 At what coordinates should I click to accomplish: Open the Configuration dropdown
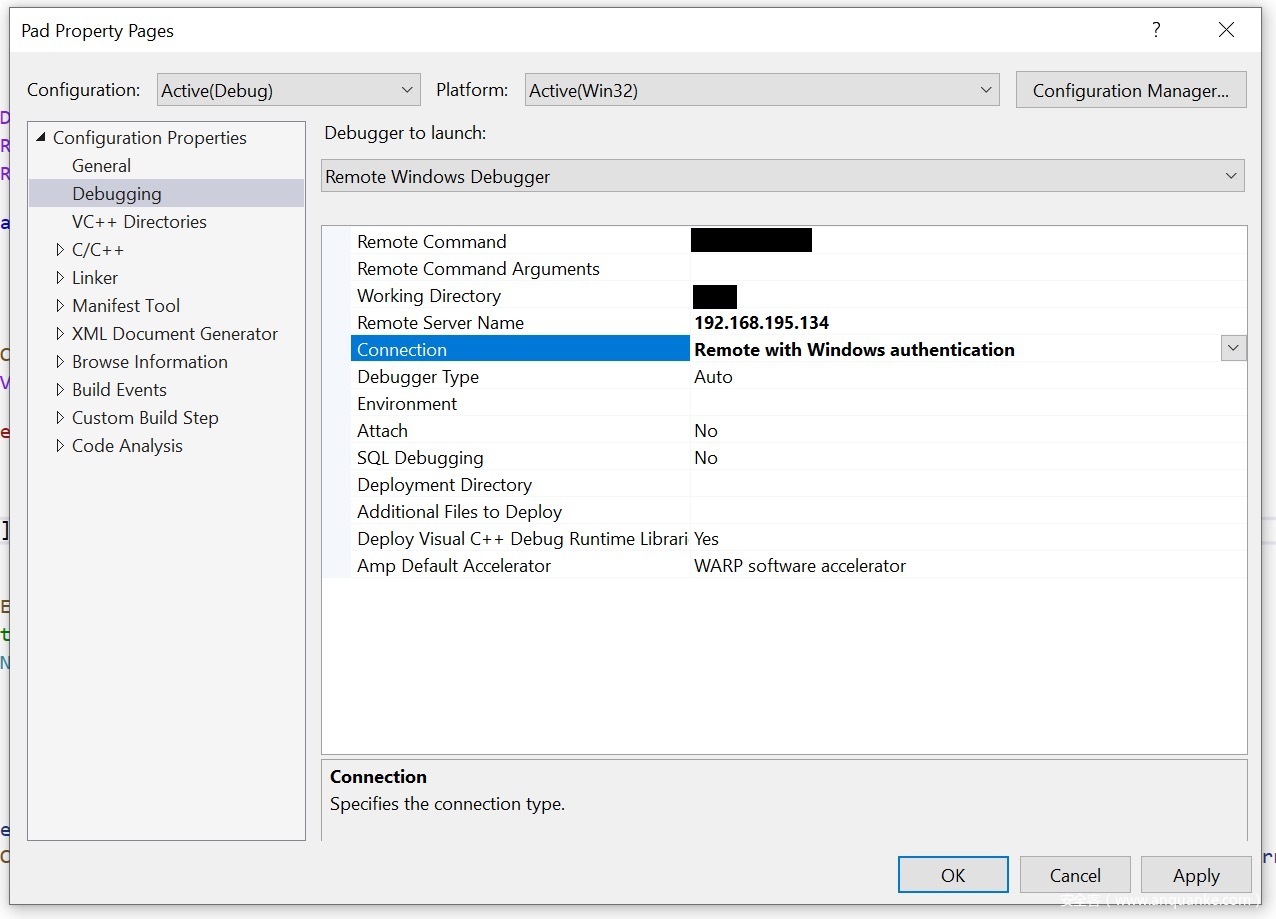(288, 90)
